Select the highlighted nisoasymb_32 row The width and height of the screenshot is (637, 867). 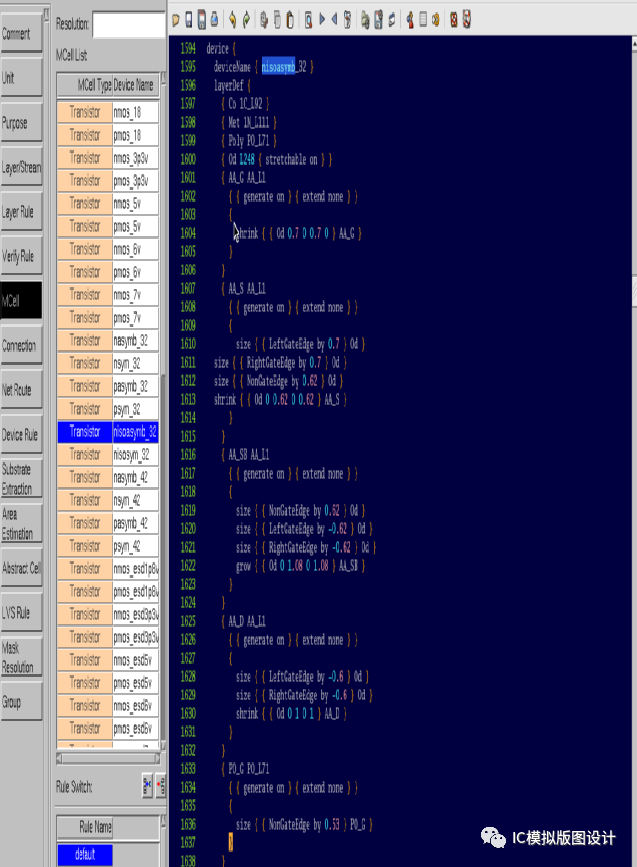point(108,432)
